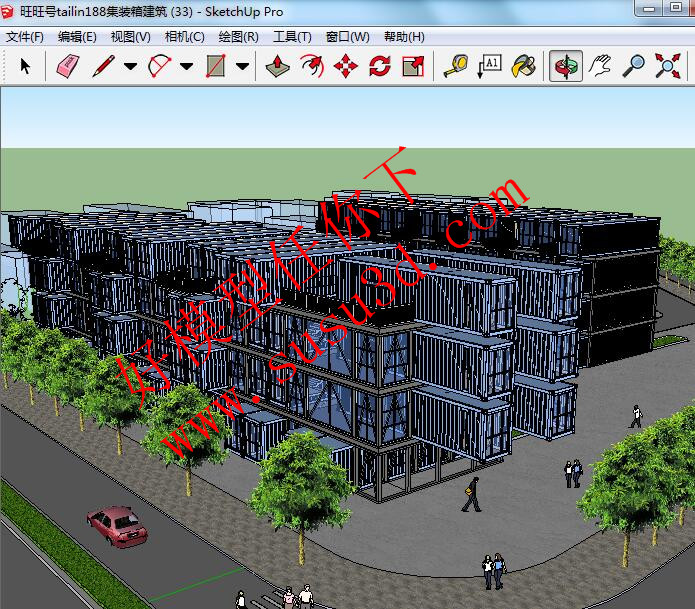
Task: Maximize the SketchUp Pro window
Action: (x=676, y=8)
